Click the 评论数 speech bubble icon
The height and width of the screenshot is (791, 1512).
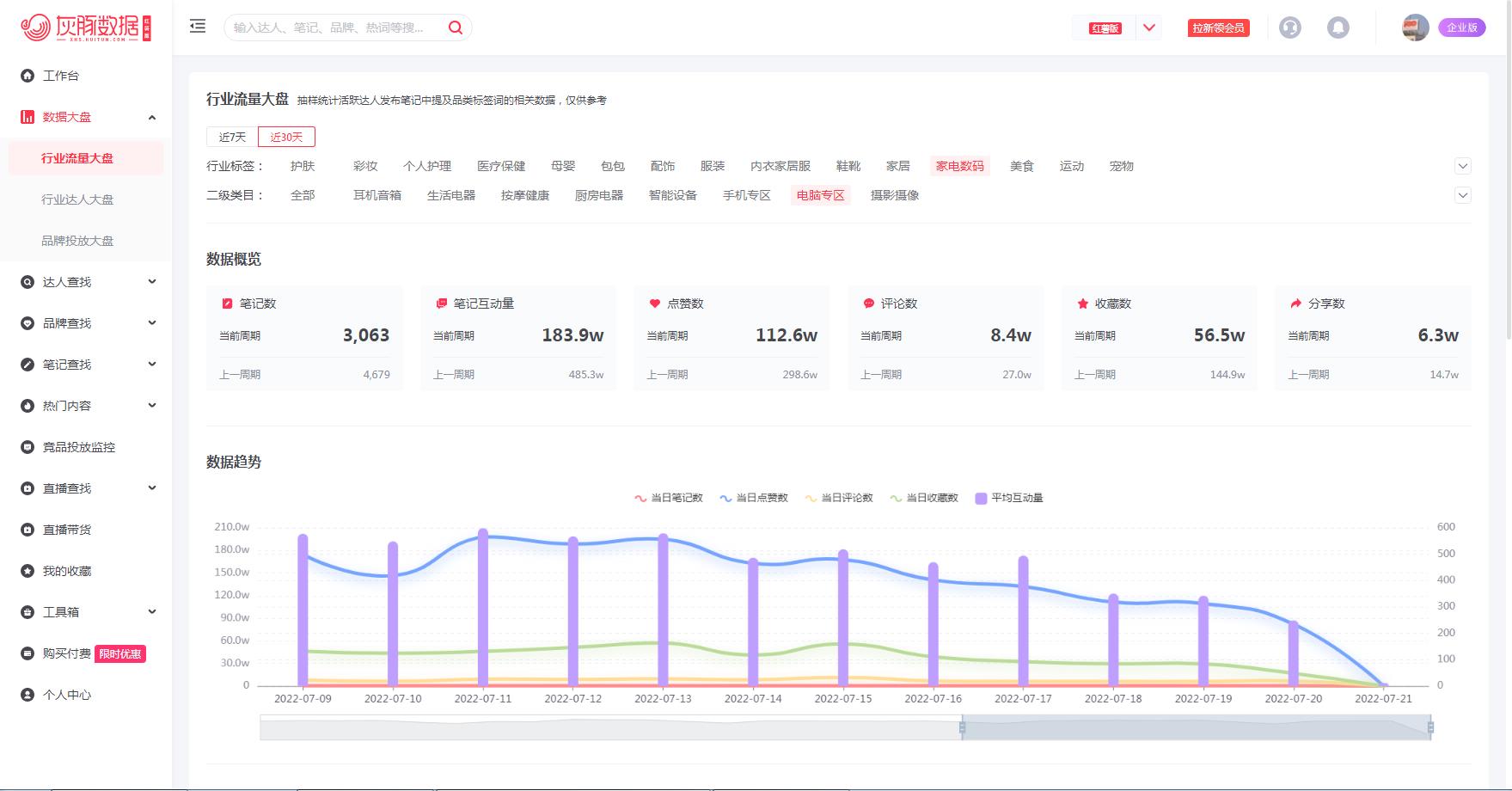coord(869,304)
